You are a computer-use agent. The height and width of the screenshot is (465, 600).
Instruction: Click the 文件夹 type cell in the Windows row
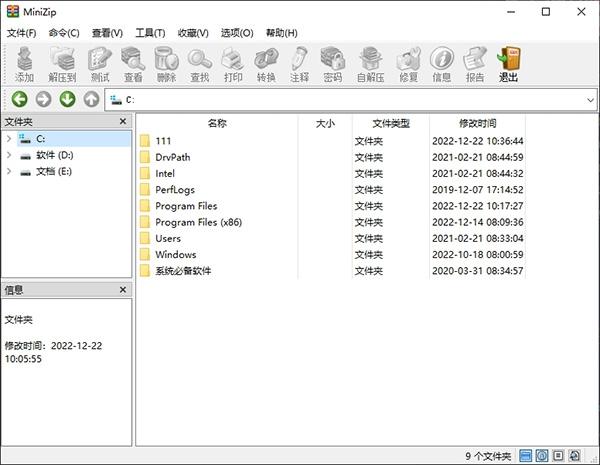[x=368, y=255]
